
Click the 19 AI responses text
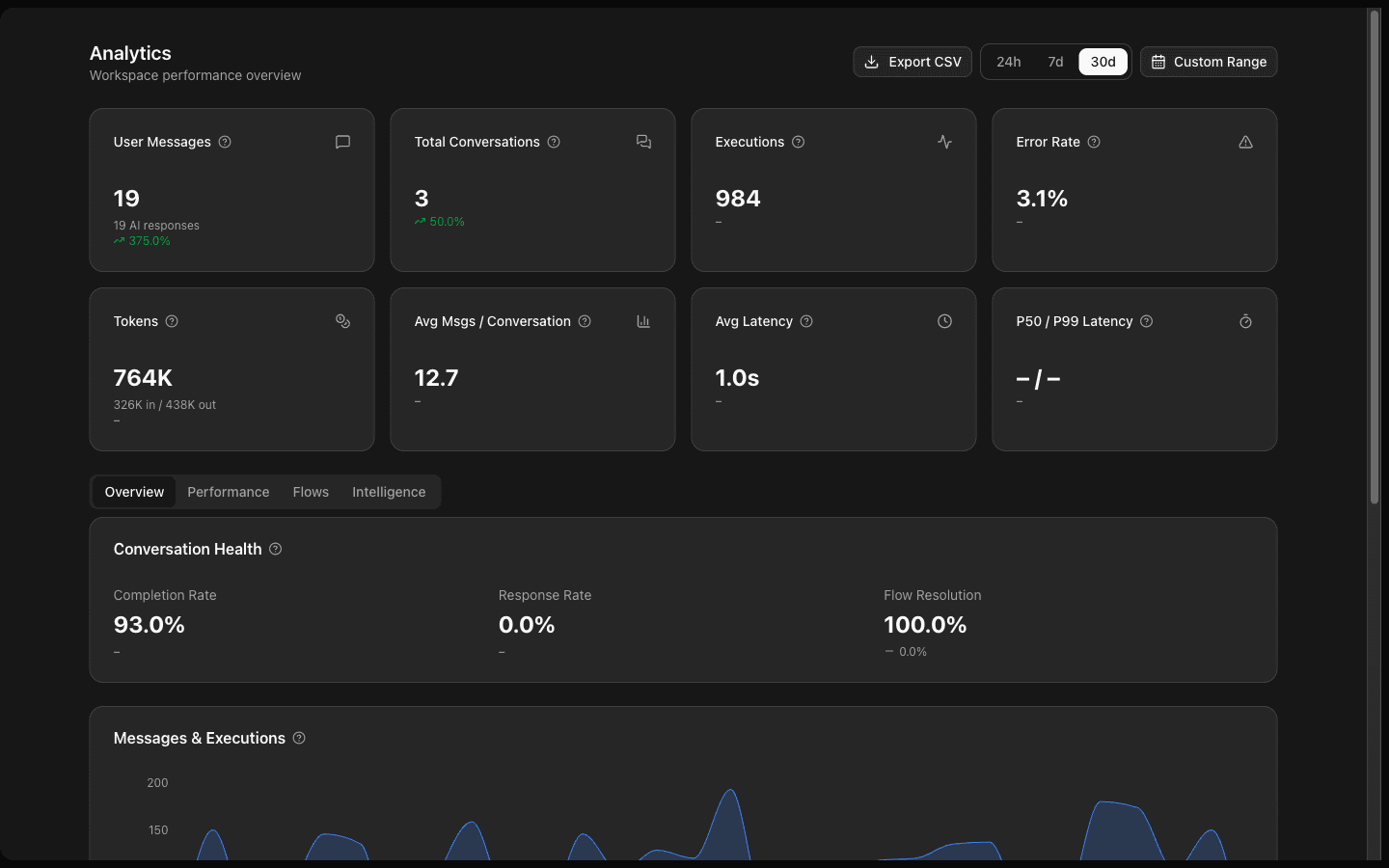[x=156, y=226]
